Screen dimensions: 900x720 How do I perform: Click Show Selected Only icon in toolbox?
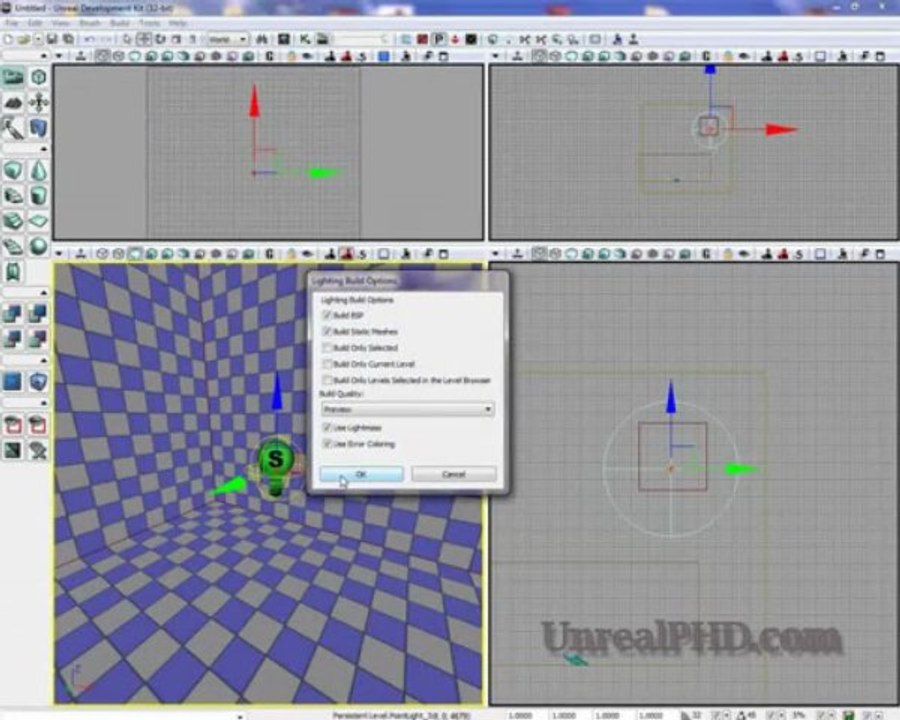pyautogui.click(x=13, y=425)
